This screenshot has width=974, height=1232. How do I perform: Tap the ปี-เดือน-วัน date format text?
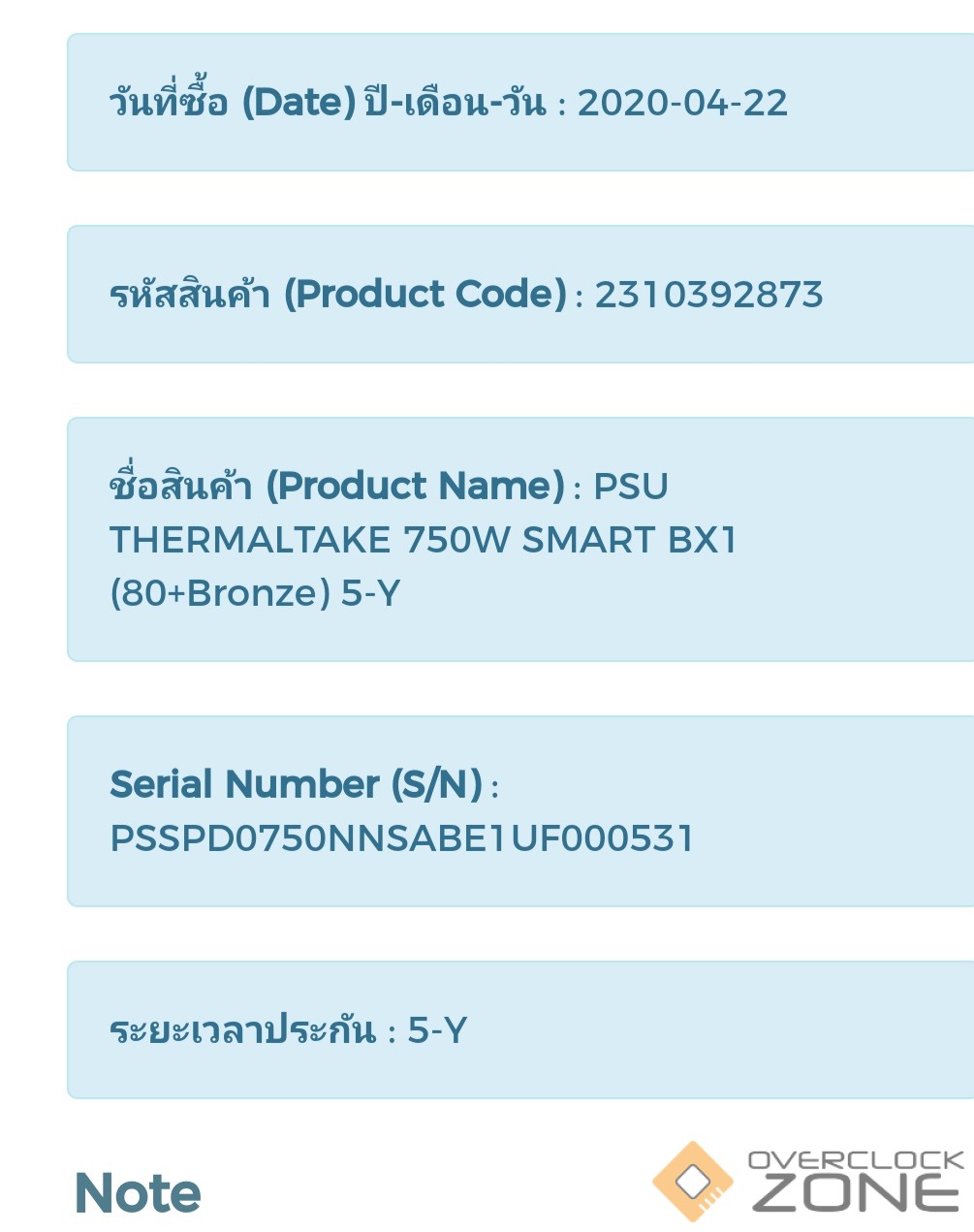[456, 103]
